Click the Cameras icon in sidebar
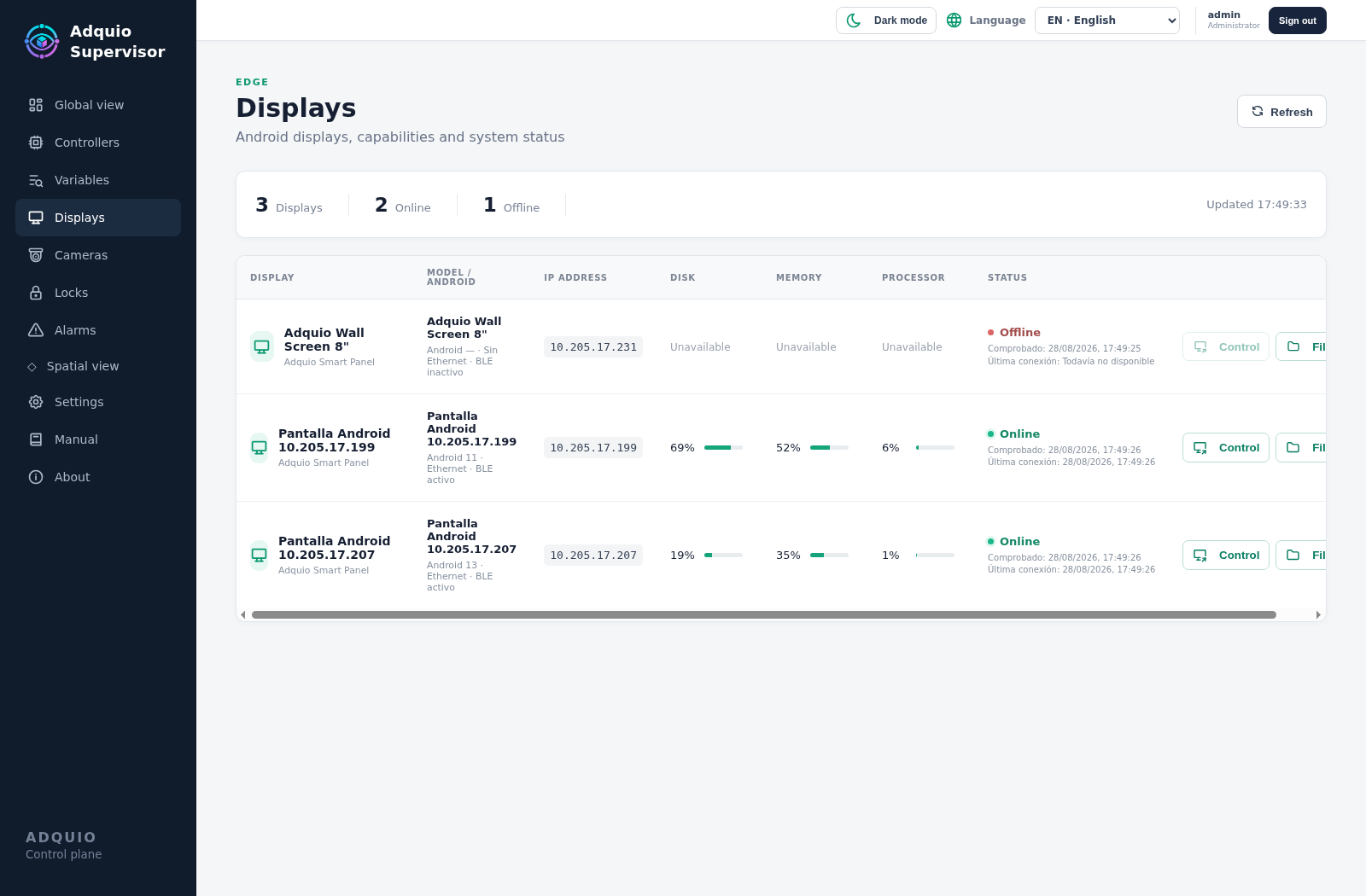The image size is (1366, 896). pyautogui.click(x=36, y=255)
